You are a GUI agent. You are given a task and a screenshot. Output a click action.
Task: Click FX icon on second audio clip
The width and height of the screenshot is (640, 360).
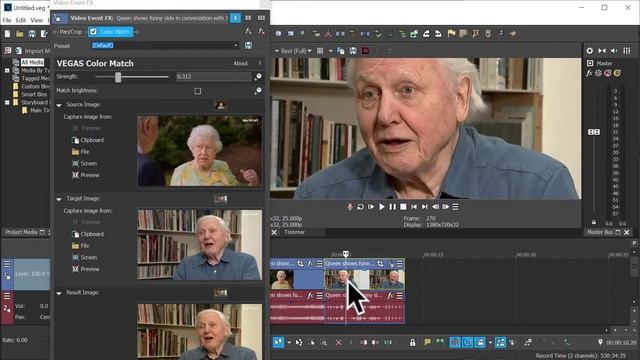[390, 296]
